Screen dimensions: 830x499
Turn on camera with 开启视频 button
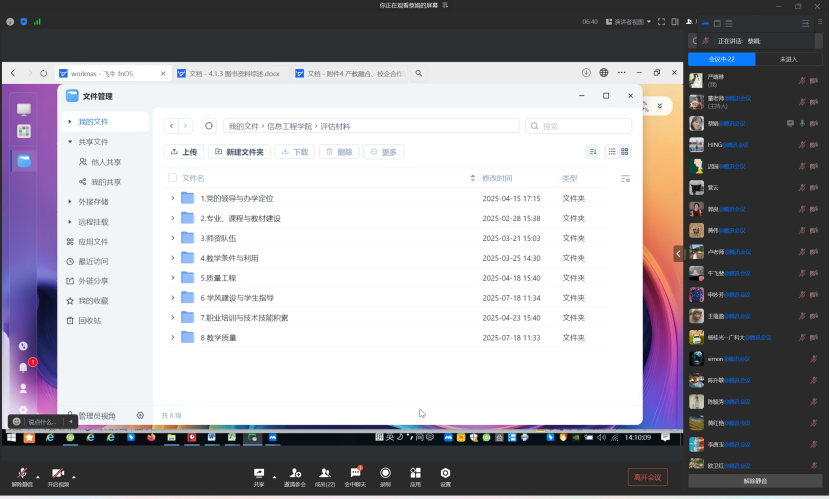point(59,476)
